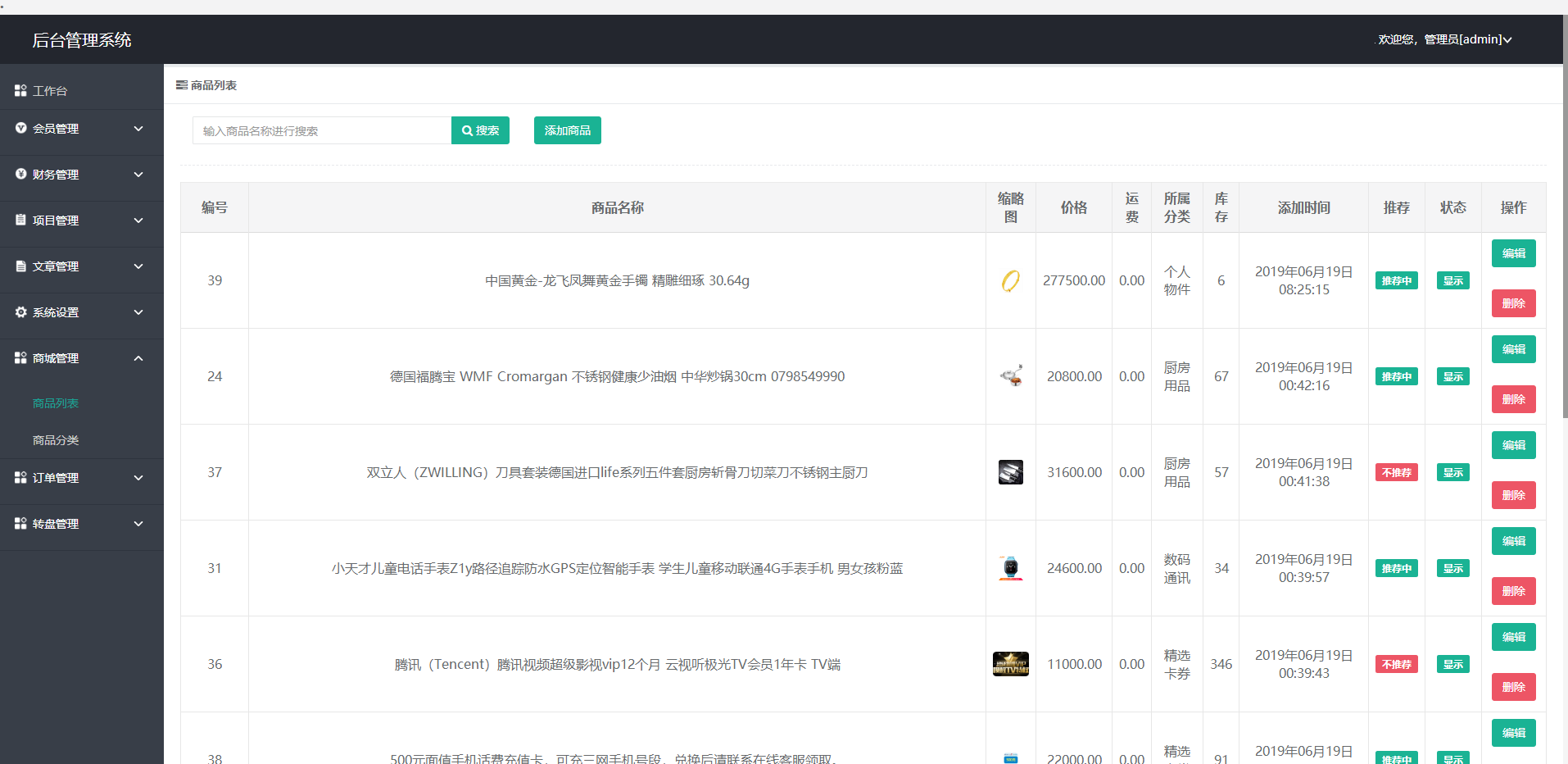Collapse the 商城管理 menu chevron
The height and width of the screenshot is (764, 1568).
coord(138,358)
